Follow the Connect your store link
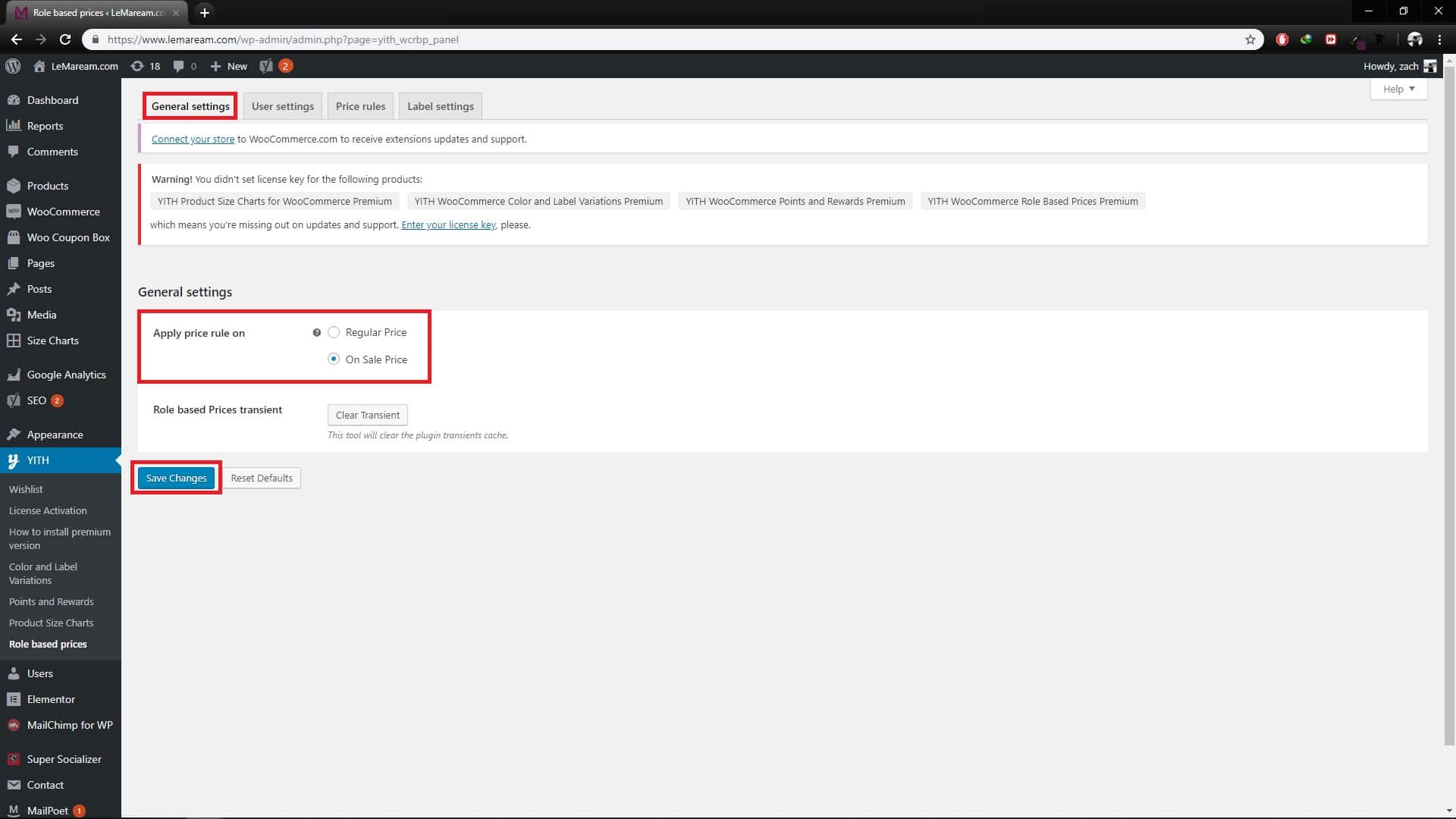Viewport: 1456px width, 819px height. point(193,139)
